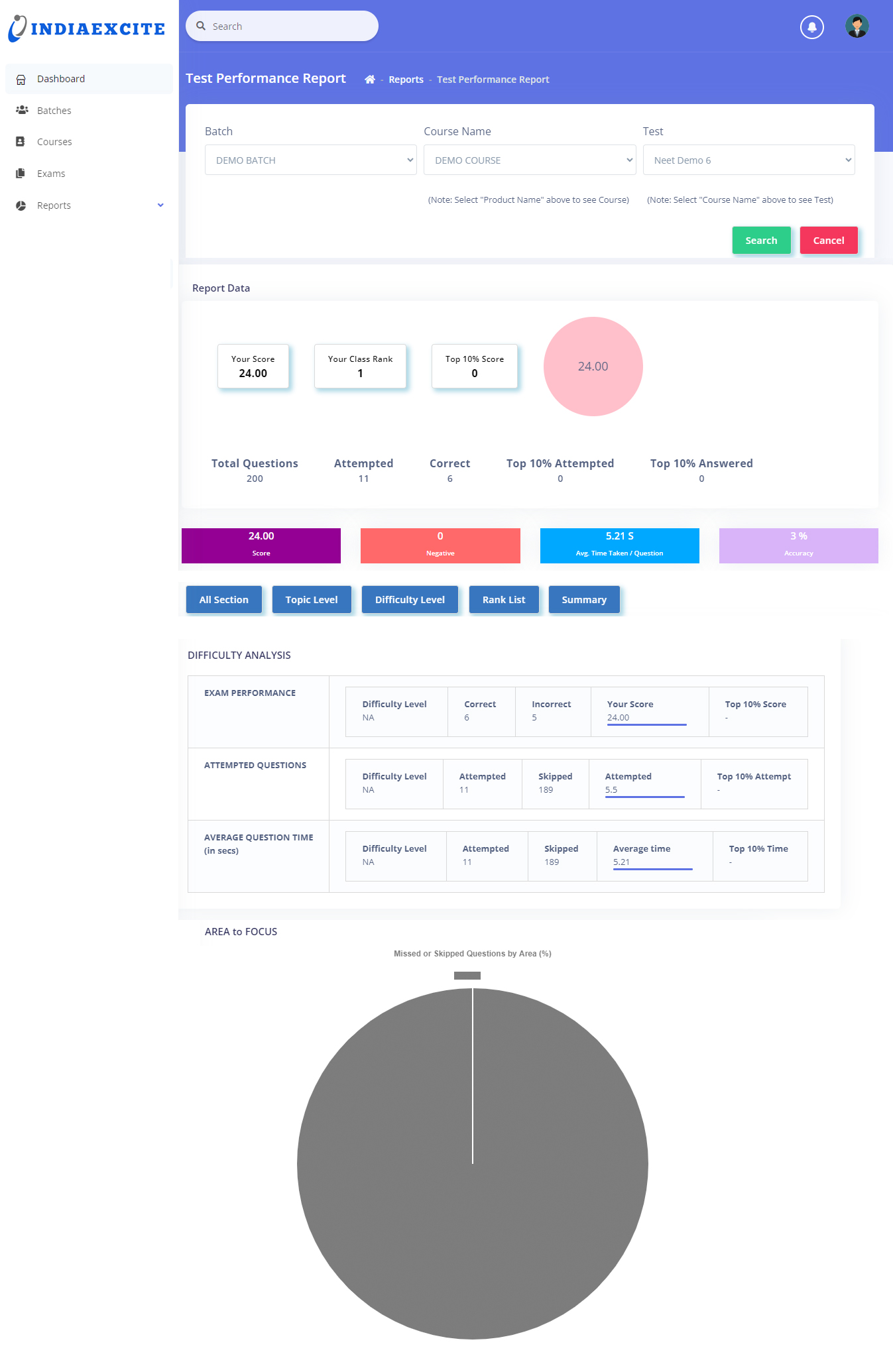Open the Course Name dropdown

529,160
